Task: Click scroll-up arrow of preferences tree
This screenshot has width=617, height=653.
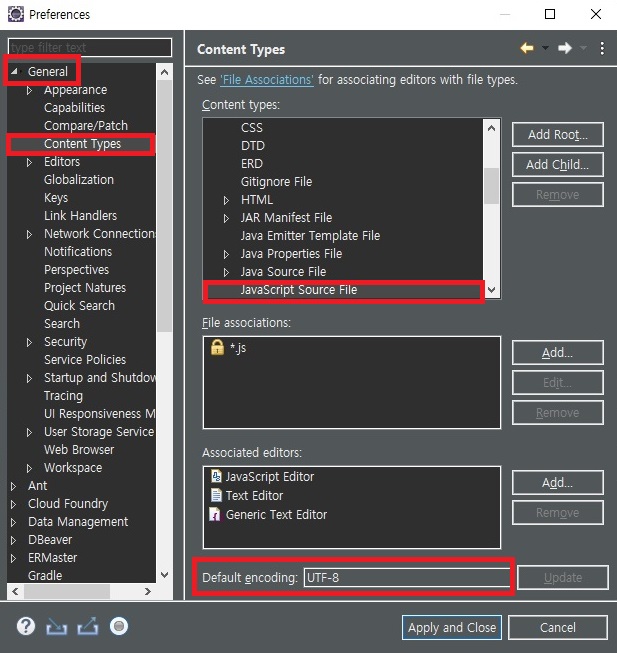Action: tap(164, 72)
